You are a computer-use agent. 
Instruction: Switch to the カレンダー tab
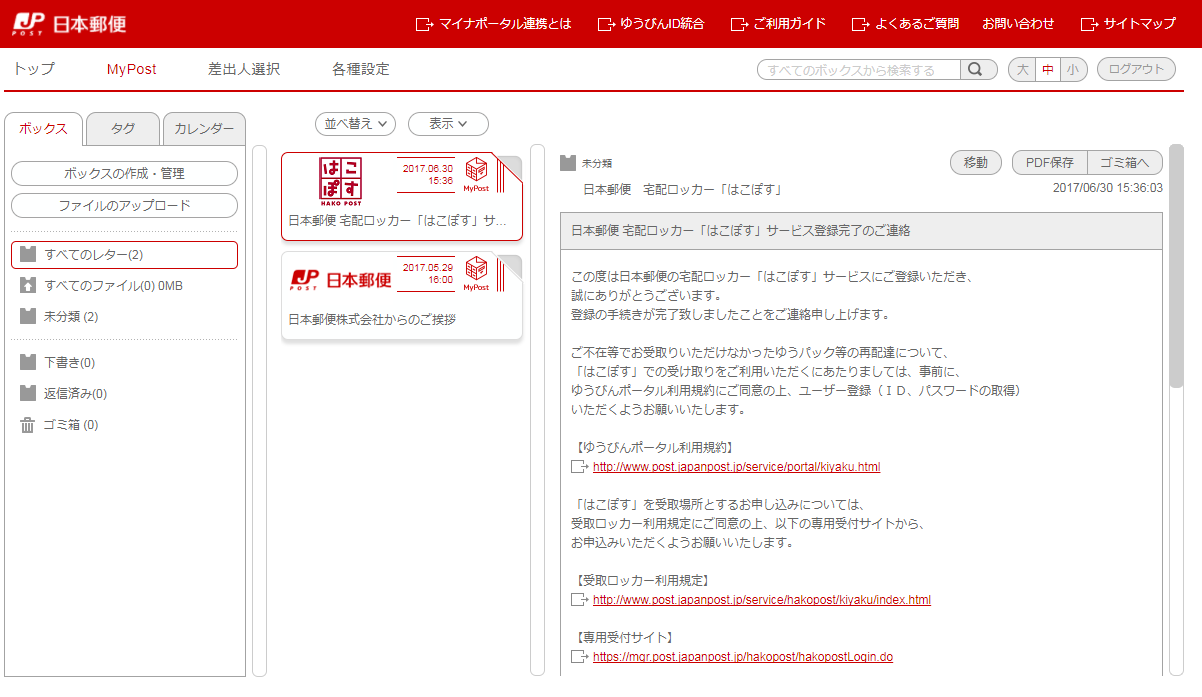coord(204,129)
